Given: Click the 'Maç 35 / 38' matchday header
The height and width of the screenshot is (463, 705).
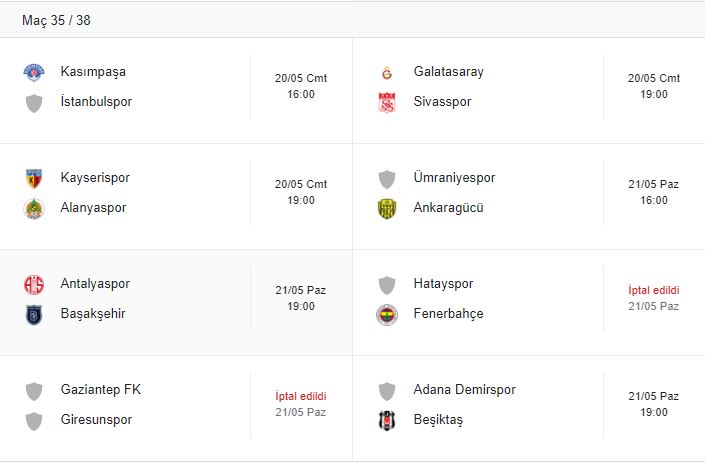Looking at the screenshot, I should (x=56, y=20).
